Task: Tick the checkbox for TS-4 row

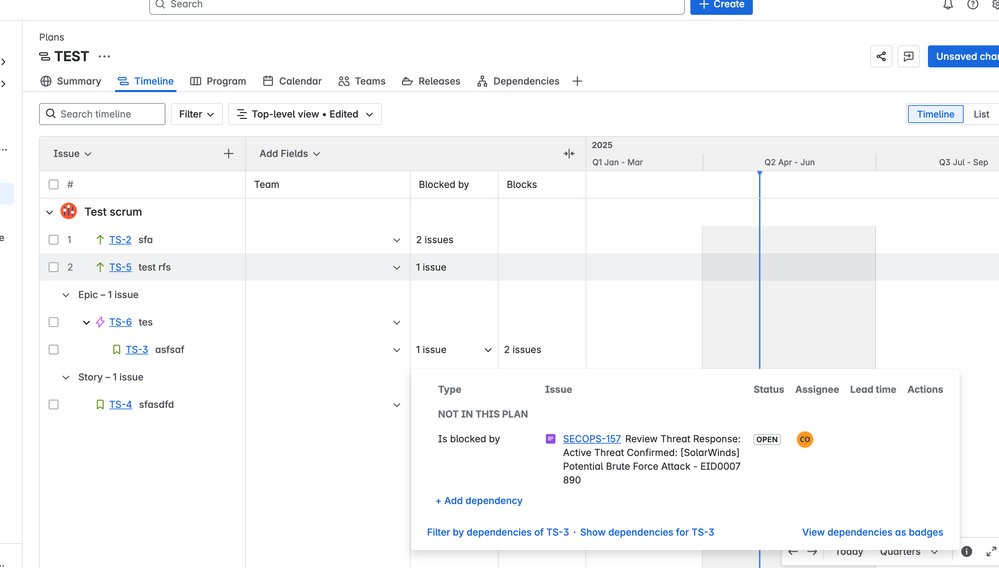Action: [54, 404]
